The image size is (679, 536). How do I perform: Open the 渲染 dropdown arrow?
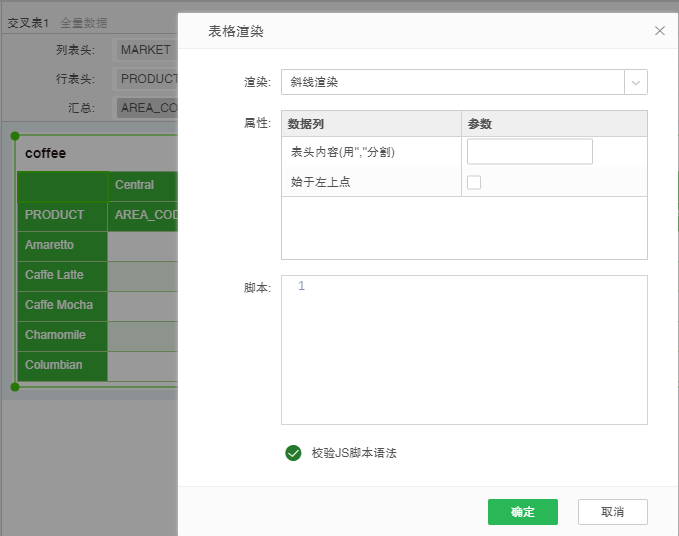point(636,82)
